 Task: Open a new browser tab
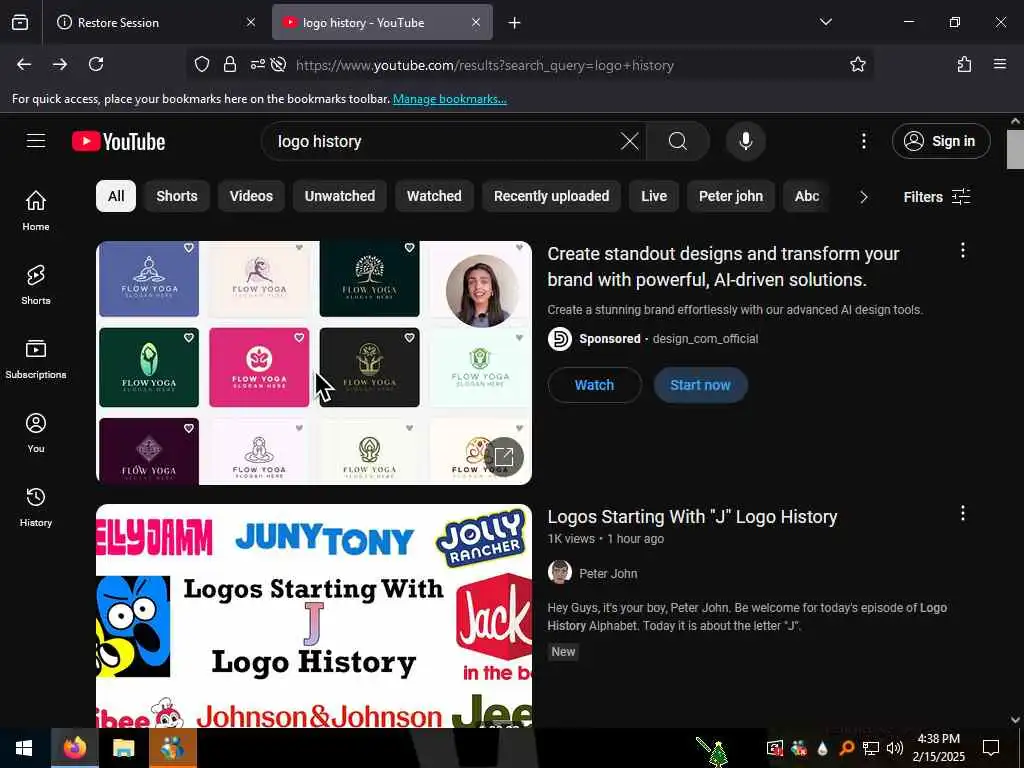click(x=515, y=23)
